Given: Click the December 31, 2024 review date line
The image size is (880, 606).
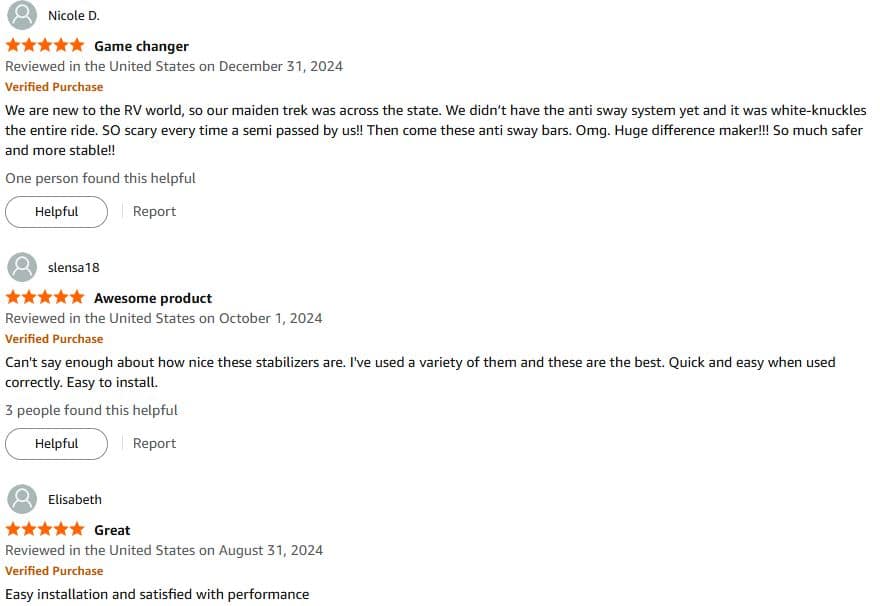Looking at the screenshot, I should 174,66.
